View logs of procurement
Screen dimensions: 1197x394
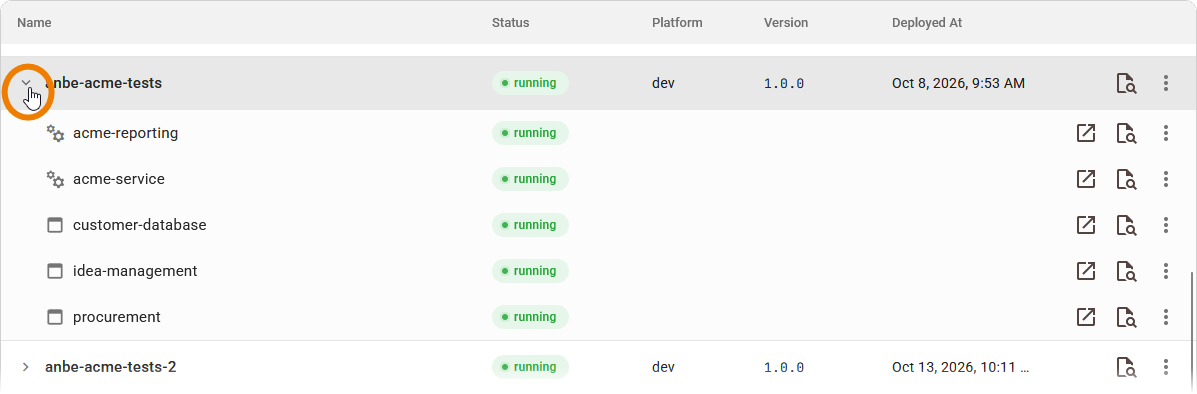[x=1127, y=317]
